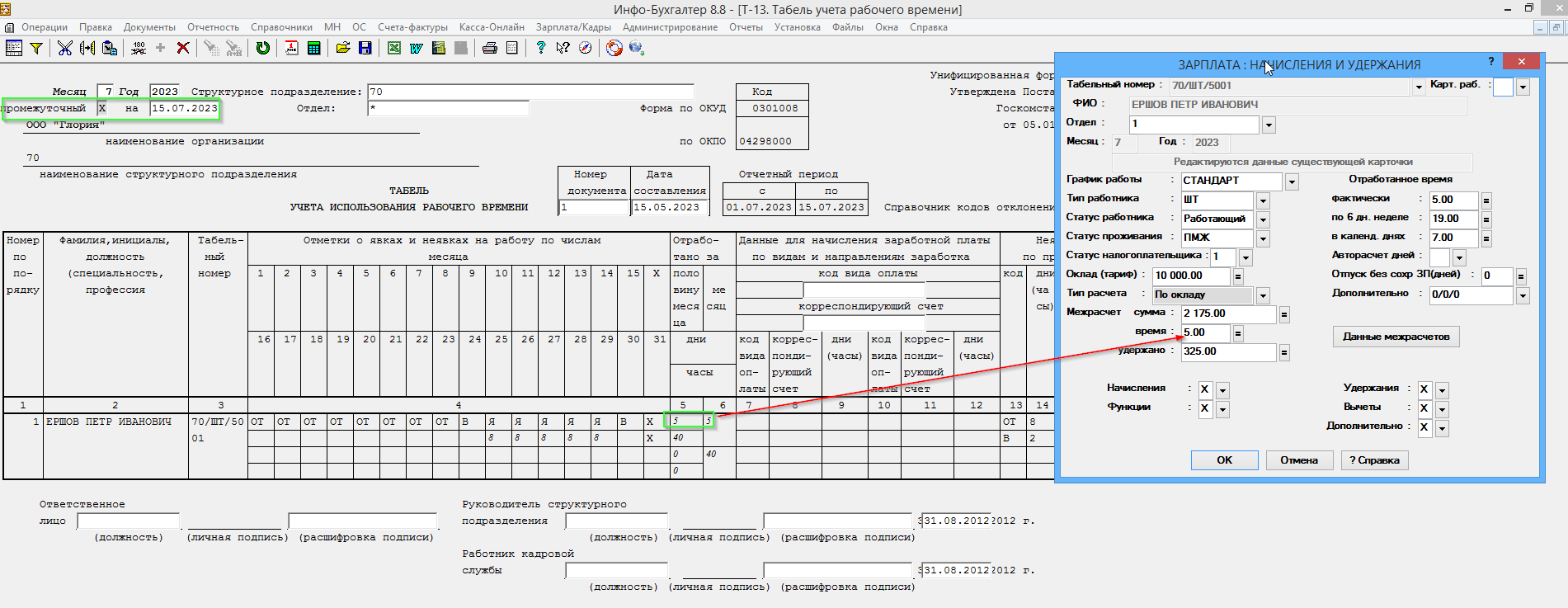Open the green calculator toolbar icon
Viewport: 1568px width, 608px height.
point(314,48)
